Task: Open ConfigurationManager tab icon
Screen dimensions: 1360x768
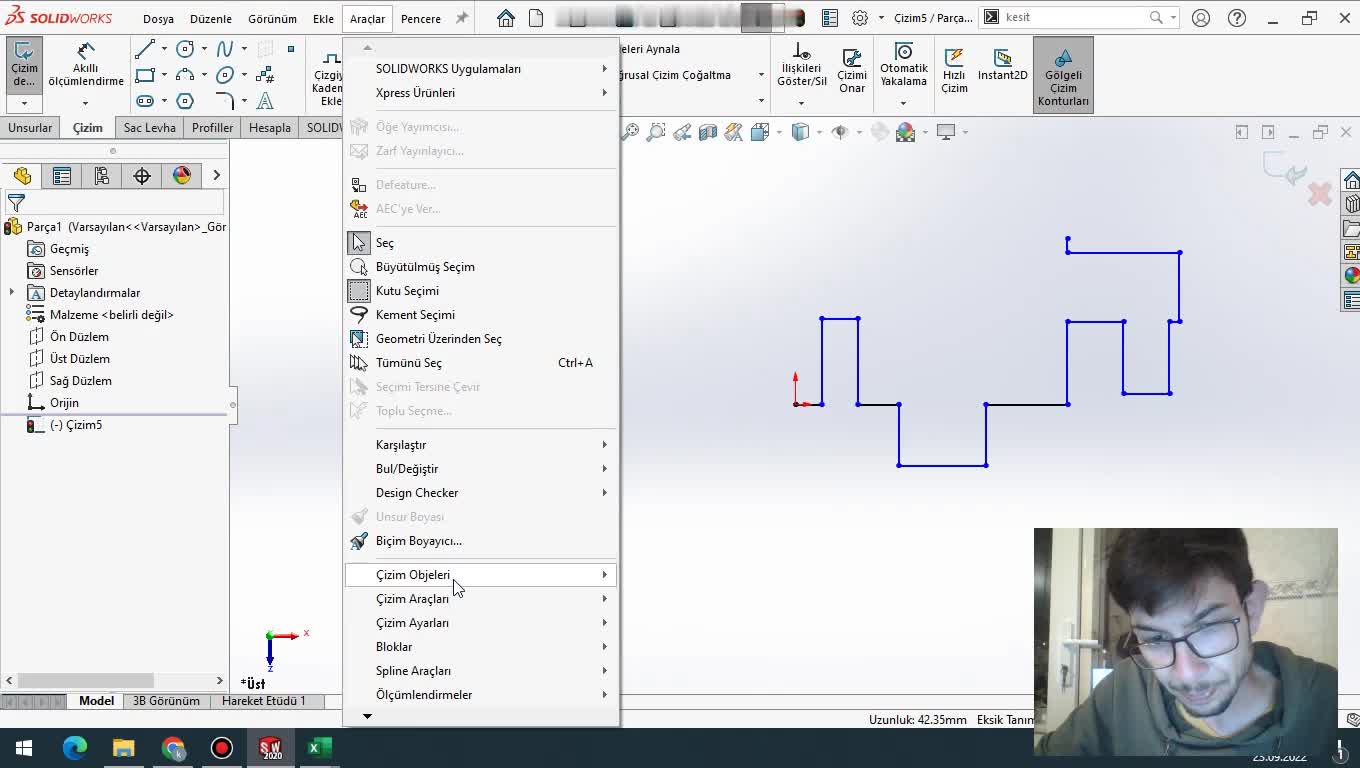Action: pos(102,176)
